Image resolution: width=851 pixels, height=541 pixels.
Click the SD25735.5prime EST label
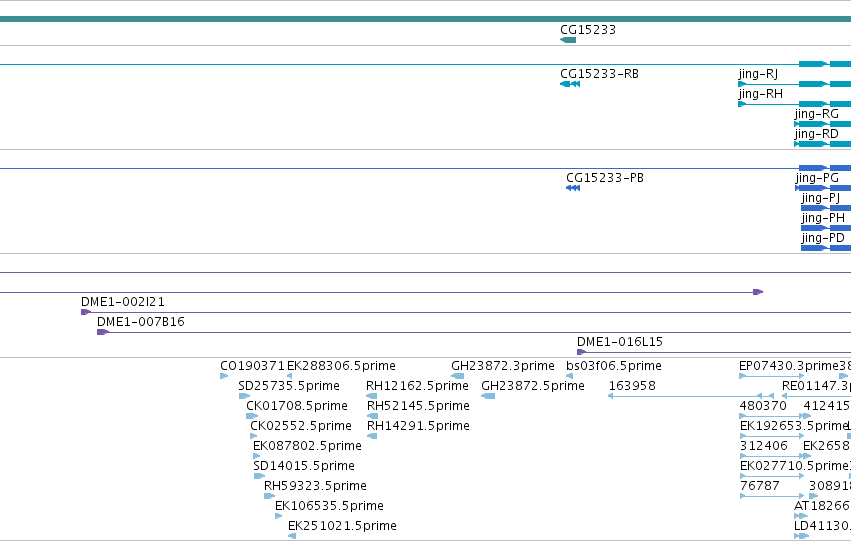[289, 386]
